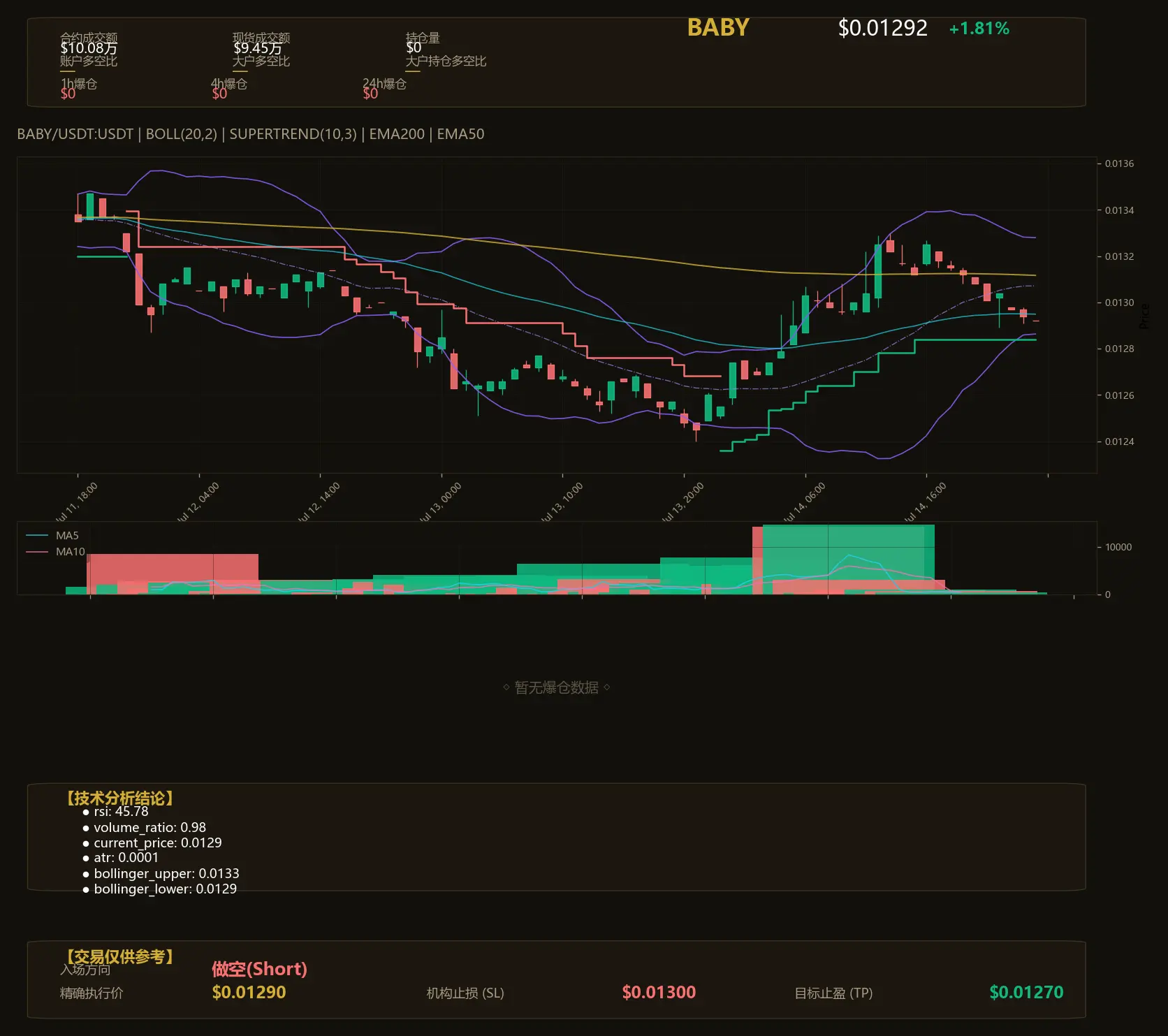Click the 做空(Short) direction value

[x=259, y=969]
